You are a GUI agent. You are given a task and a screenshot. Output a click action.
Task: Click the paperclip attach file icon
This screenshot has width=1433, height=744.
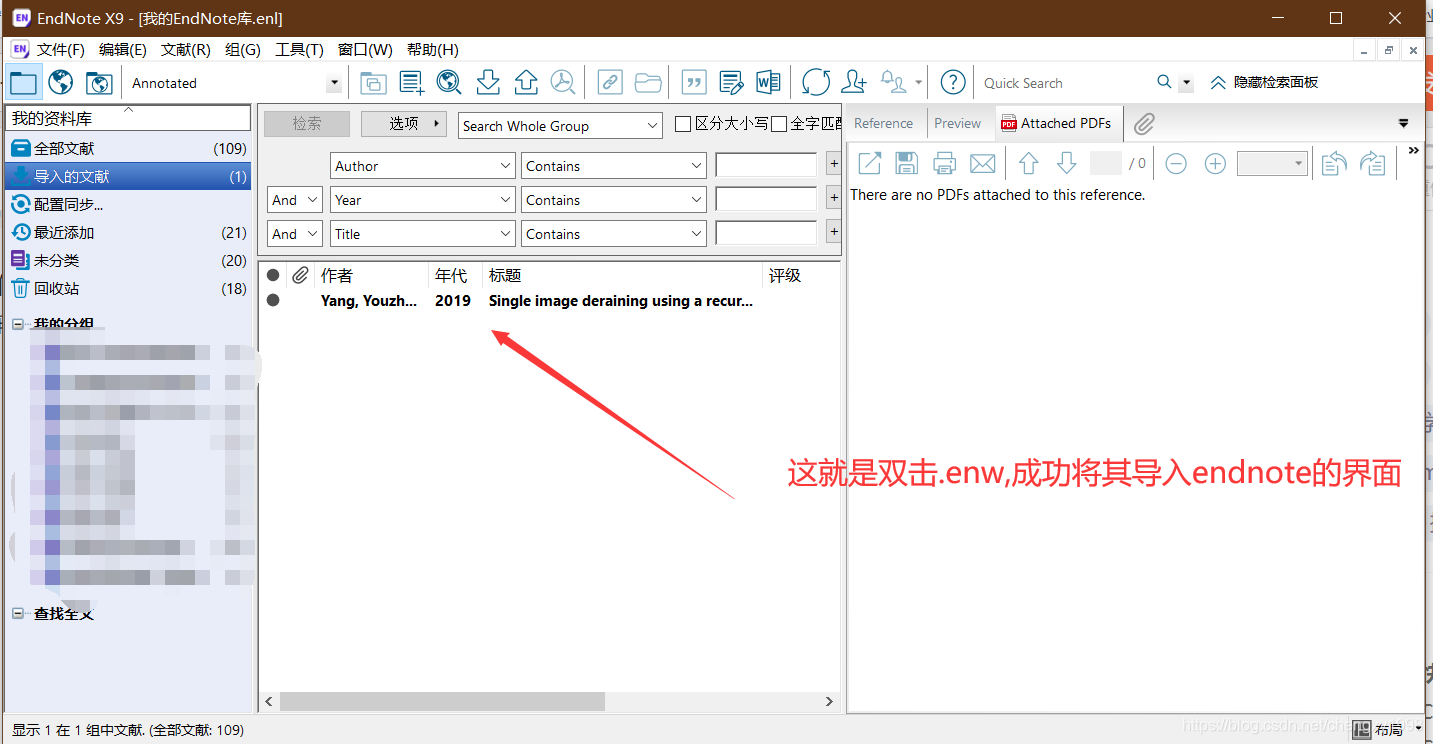tap(1144, 123)
